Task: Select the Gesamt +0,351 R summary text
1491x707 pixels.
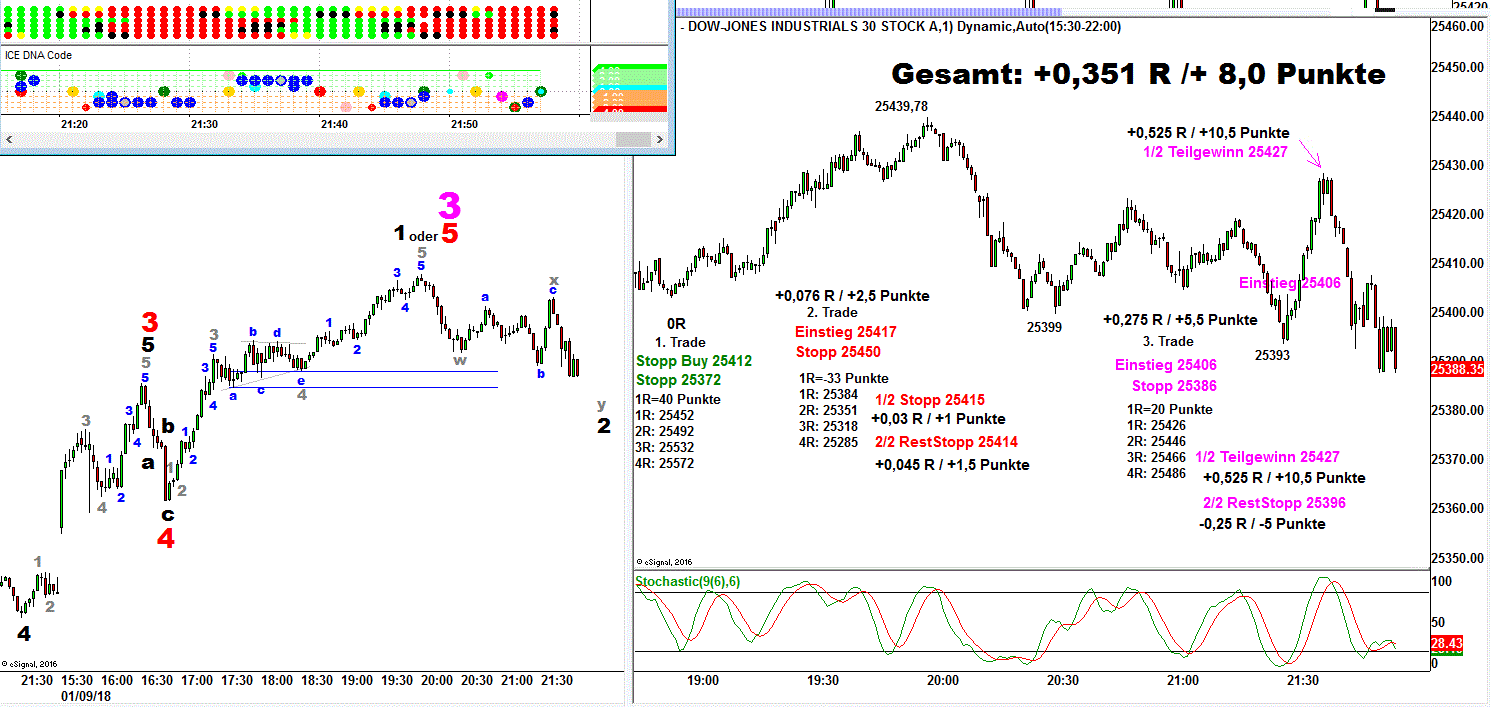Action: coord(1137,75)
